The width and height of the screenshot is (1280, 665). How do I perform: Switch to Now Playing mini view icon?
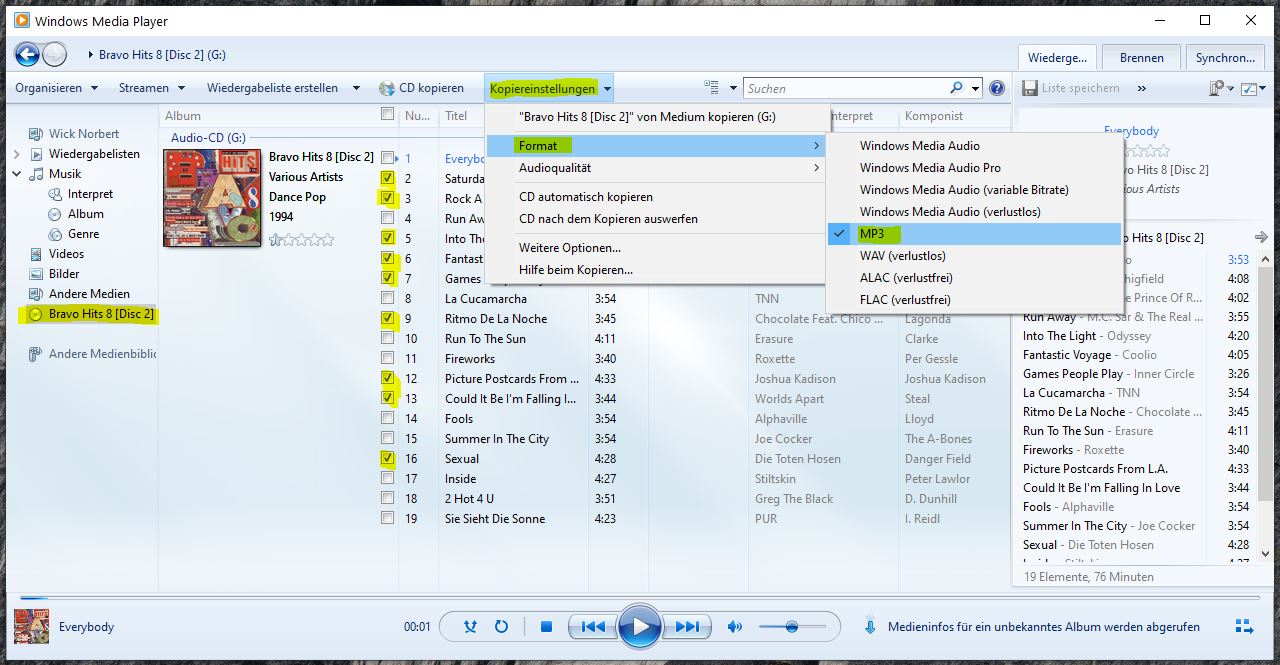pyautogui.click(x=1244, y=626)
